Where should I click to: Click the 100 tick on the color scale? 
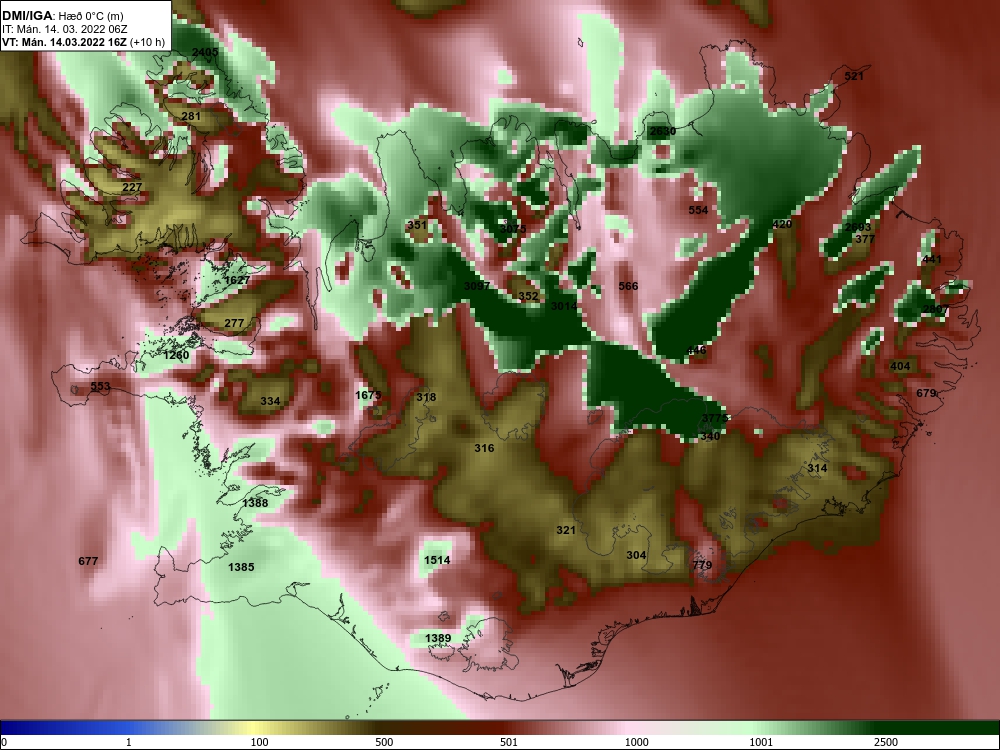(x=259, y=742)
